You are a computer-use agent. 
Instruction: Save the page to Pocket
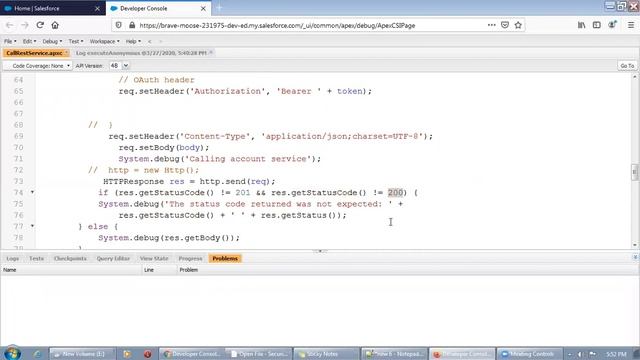click(x=505, y=25)
